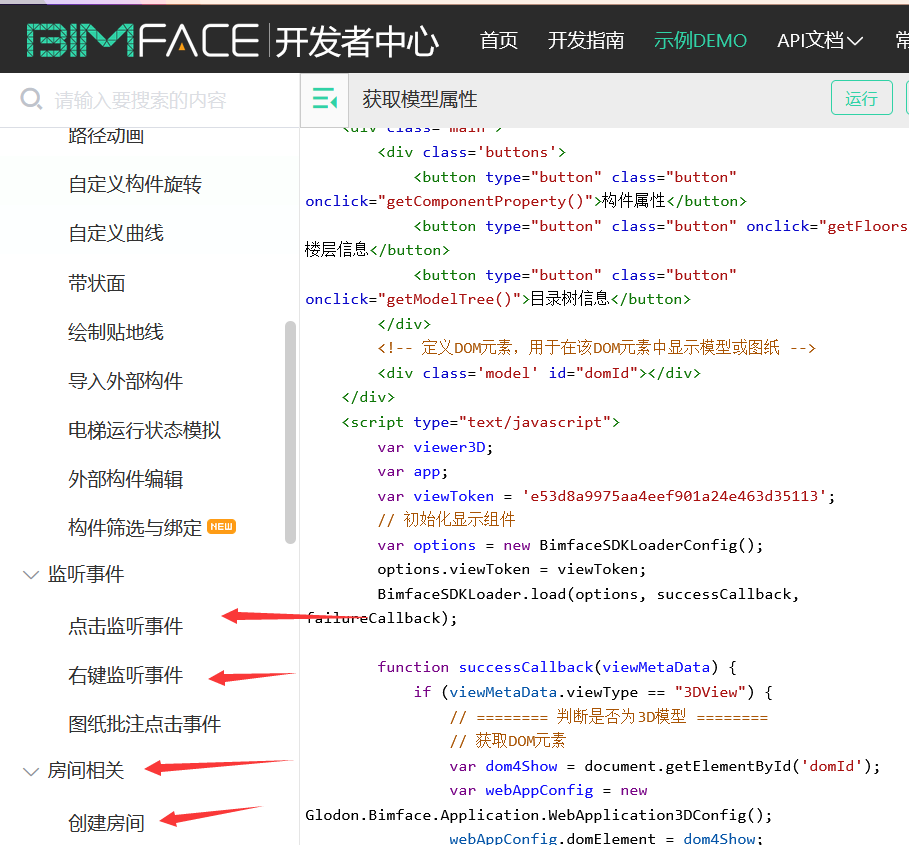Select 开发指南 in the top navigation

pyautogui.click(x=586, y=40)
